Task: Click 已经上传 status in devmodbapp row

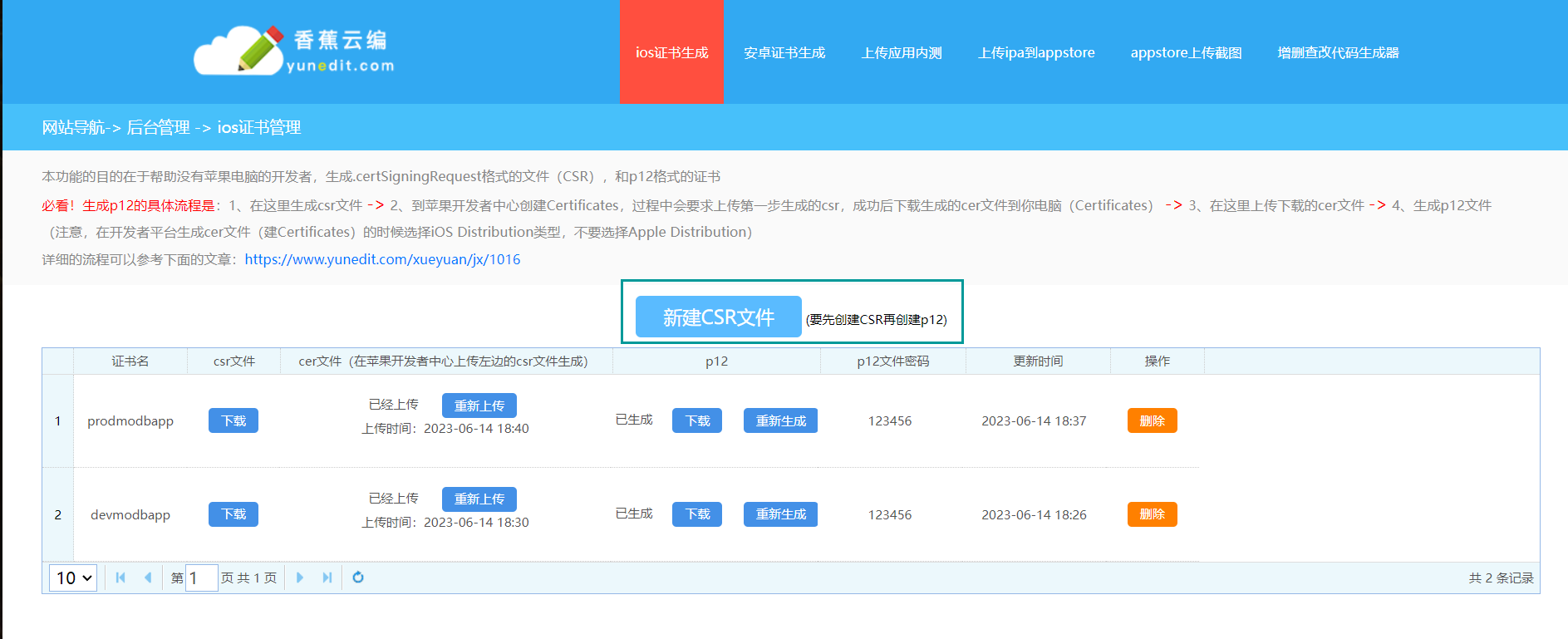Action: point(393,498)
